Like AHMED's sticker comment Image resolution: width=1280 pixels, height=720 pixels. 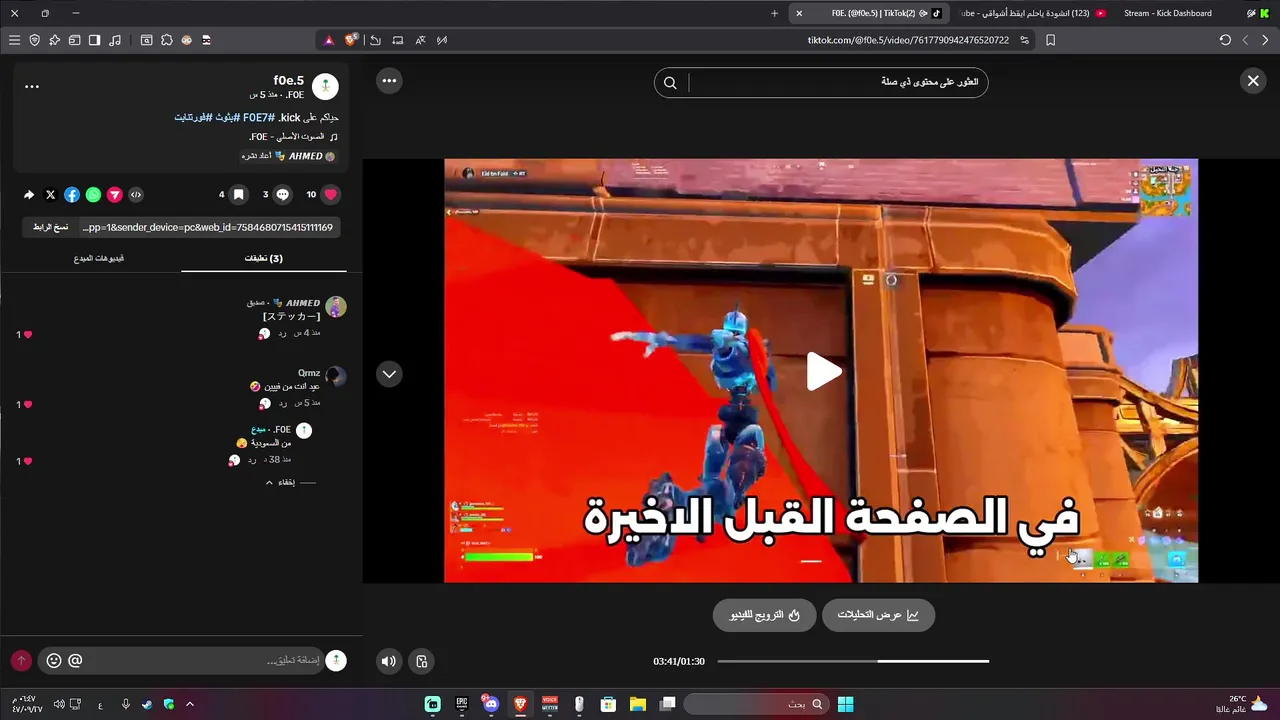pyautogui.click(x=27, y=334)
